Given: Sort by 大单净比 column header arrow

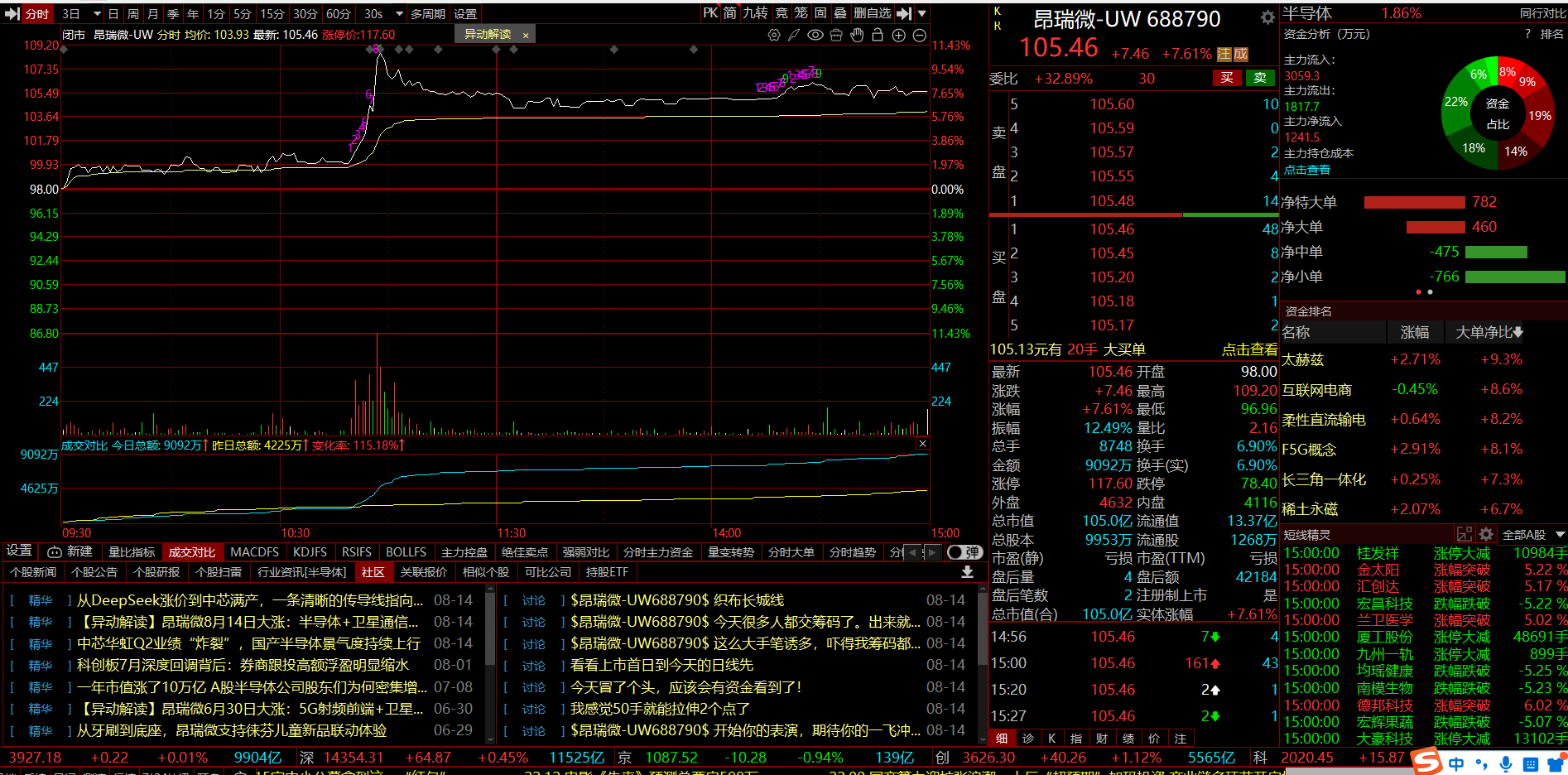Looking at the screenshot, I should click(x=1518, y=332).
